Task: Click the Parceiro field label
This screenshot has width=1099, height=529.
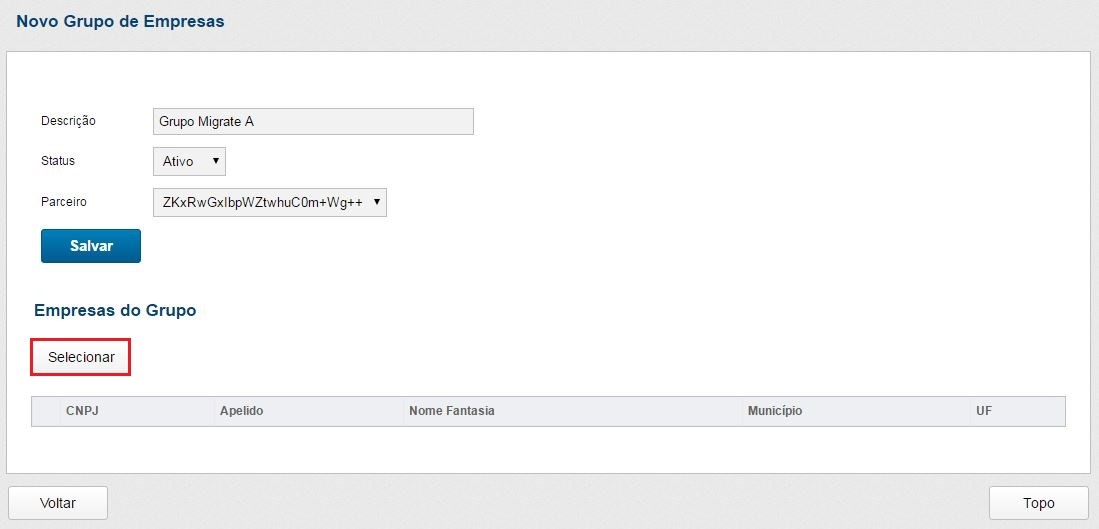Action: click(x=64, y=202)
